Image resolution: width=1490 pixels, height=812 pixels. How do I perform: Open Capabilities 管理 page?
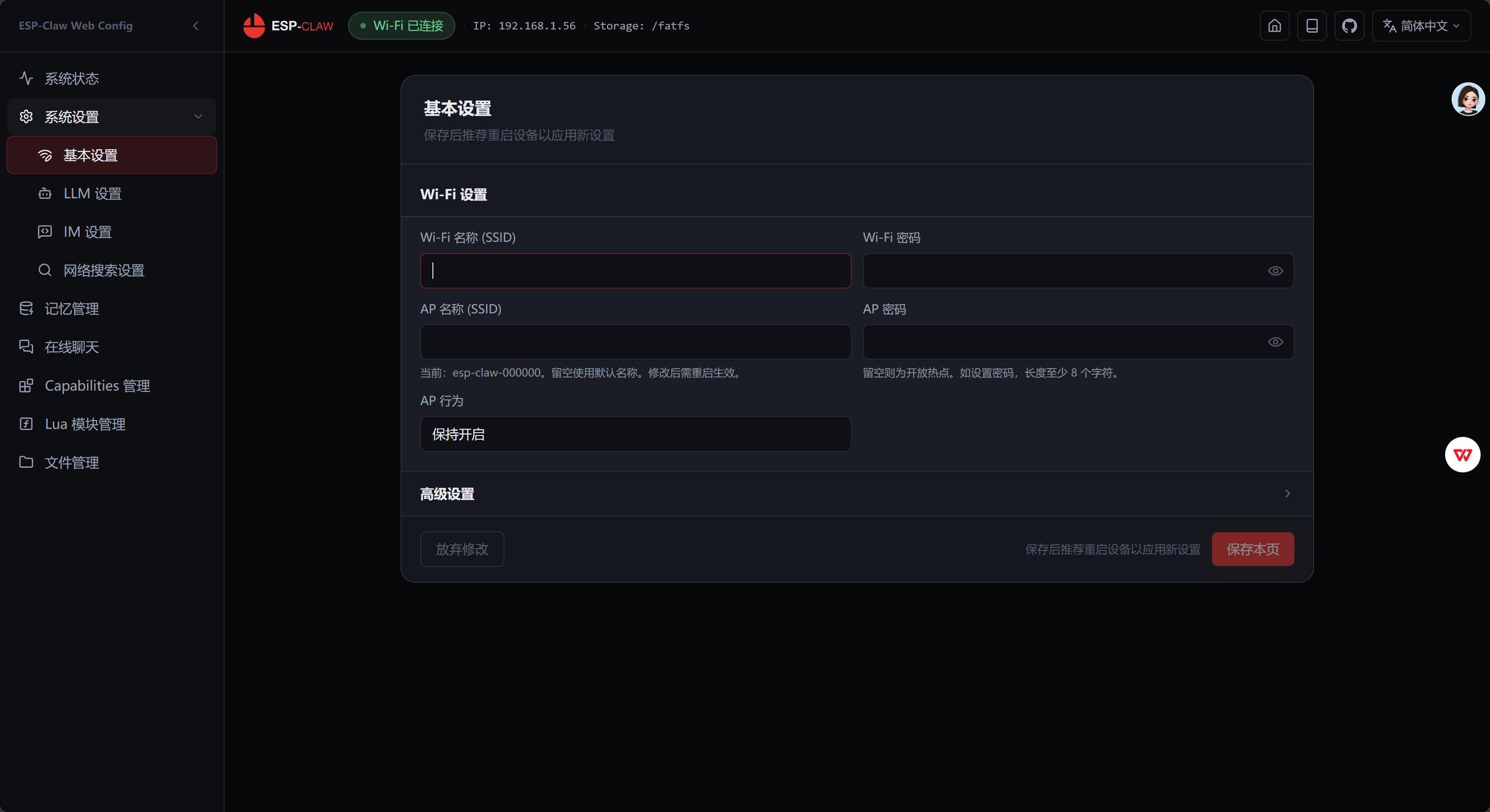pos(112,385)
